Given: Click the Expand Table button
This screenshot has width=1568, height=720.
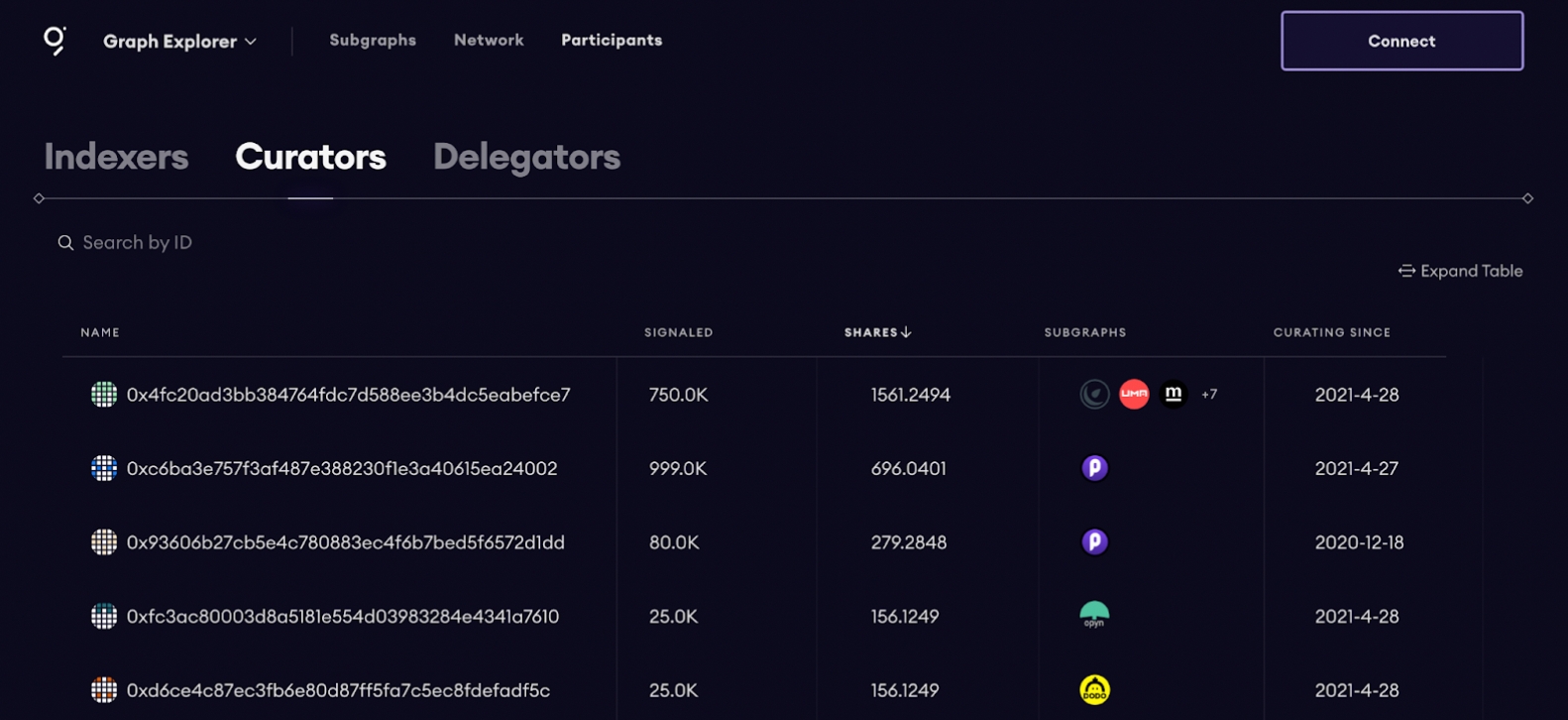Looking at the screenshot, I should coord(1460,271).
